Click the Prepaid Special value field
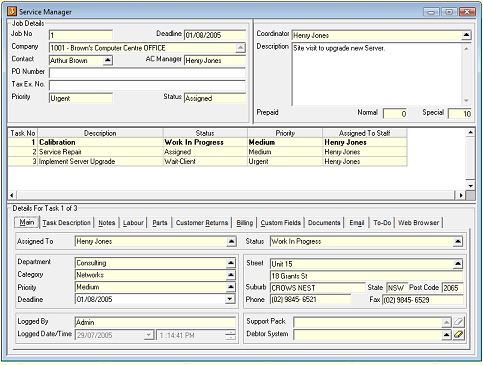Viewport: 483px width, 365px height. coord(460,114)
